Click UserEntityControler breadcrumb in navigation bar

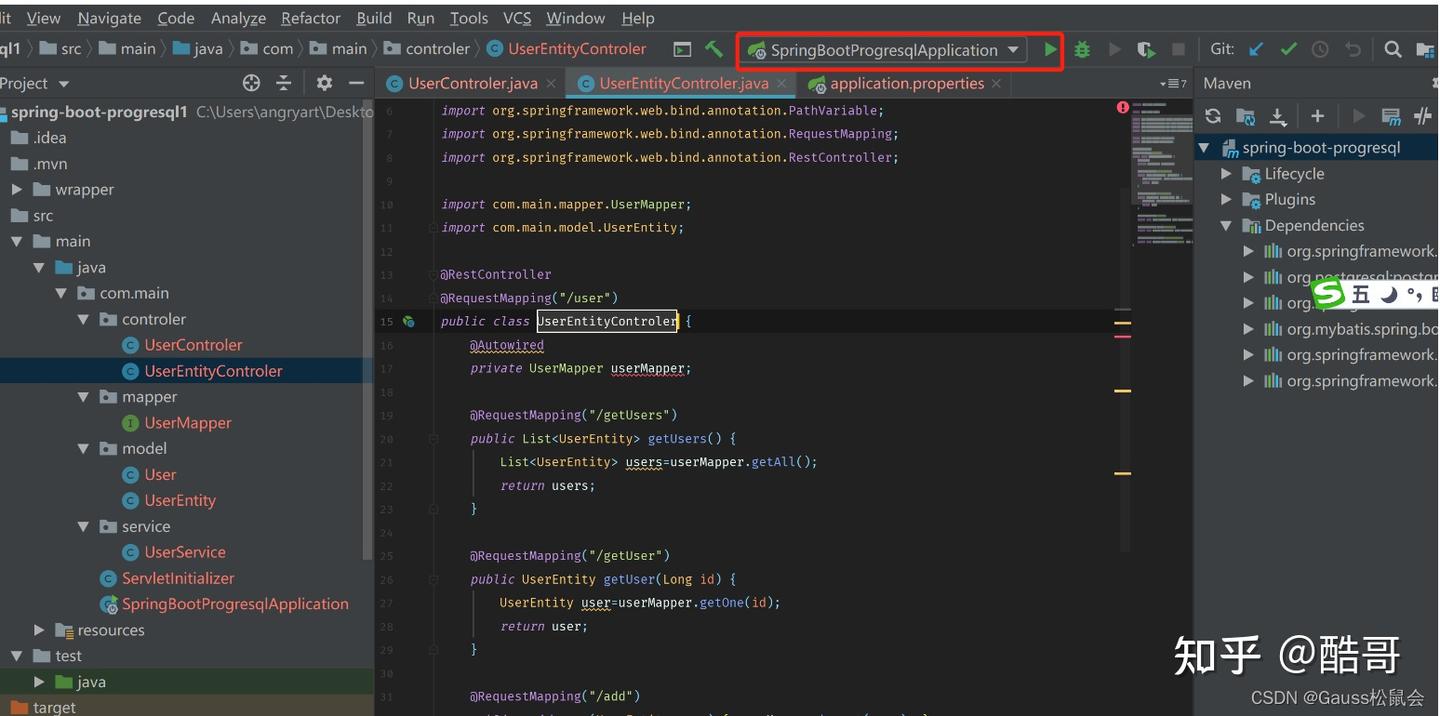click(567, 49)
